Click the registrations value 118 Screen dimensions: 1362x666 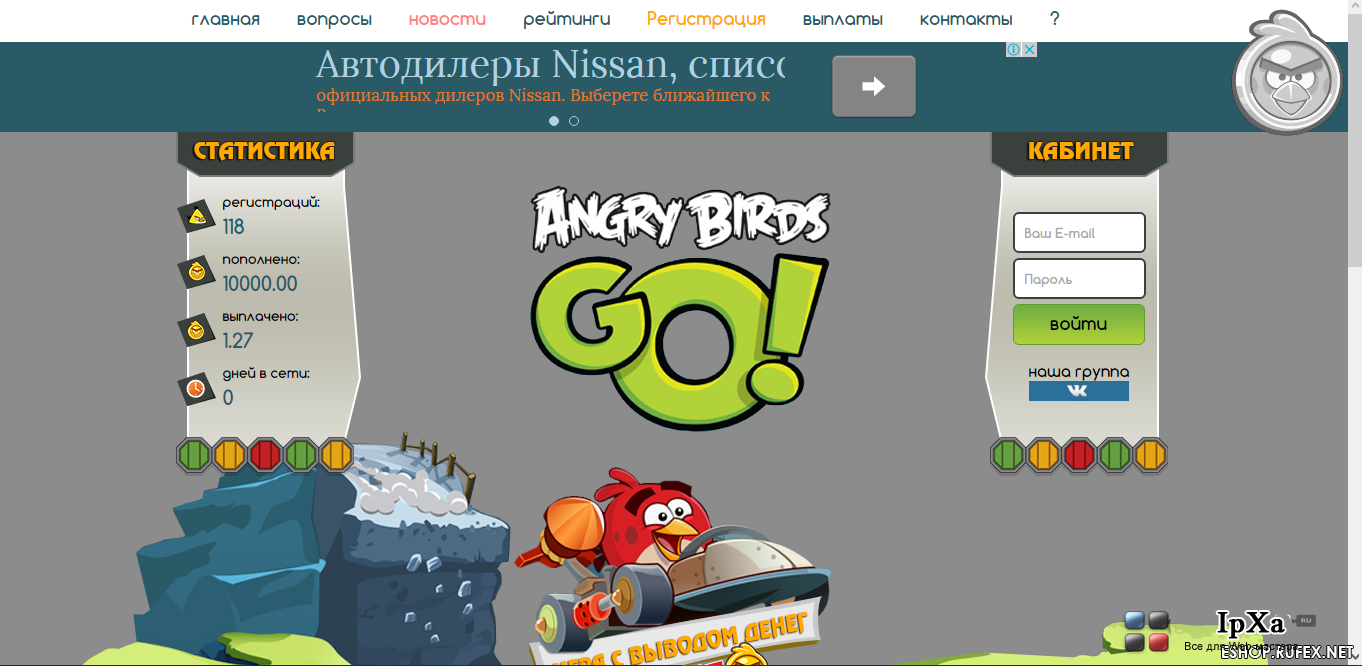tap(233, 227)
